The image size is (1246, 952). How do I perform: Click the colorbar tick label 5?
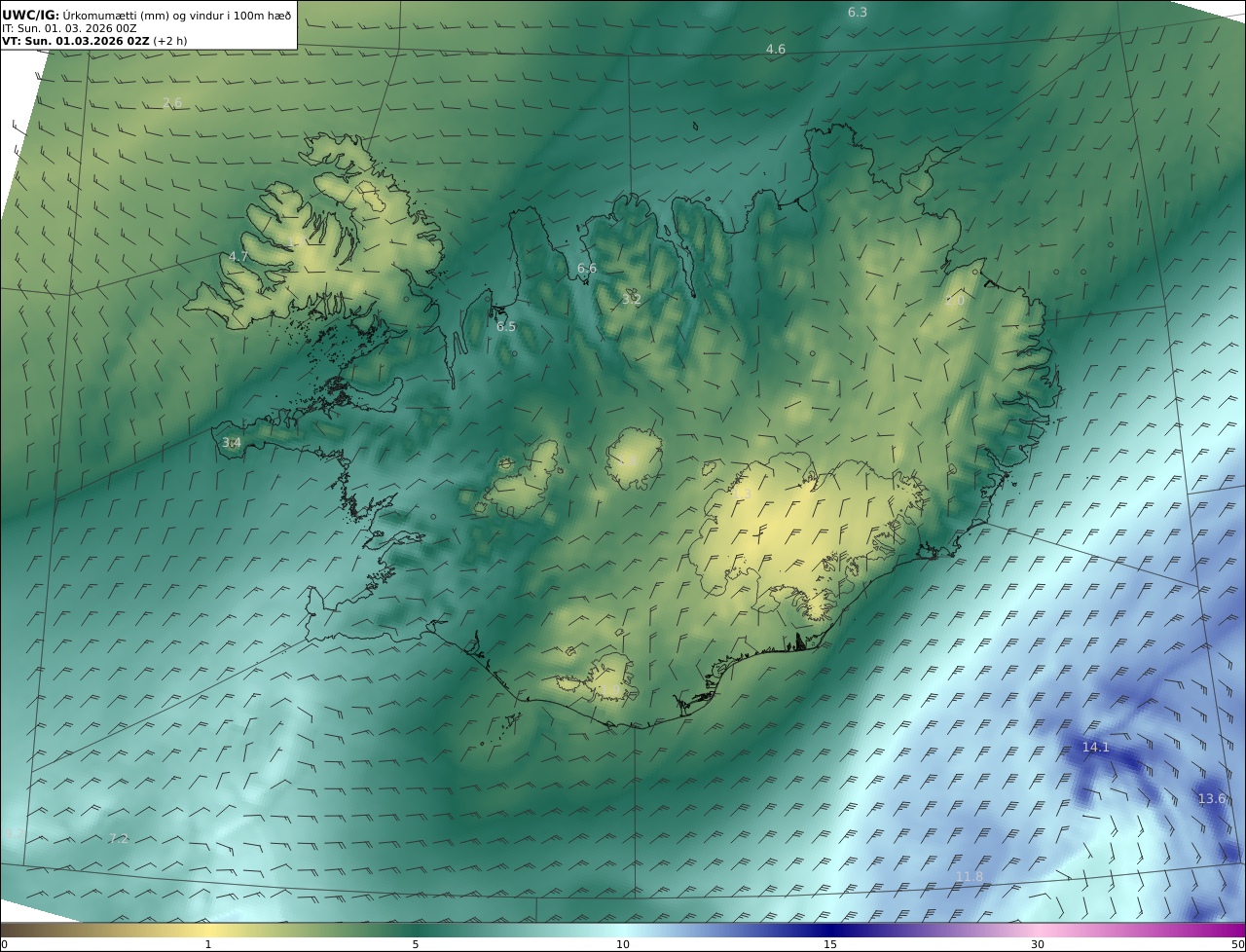[x=416, y=944]
